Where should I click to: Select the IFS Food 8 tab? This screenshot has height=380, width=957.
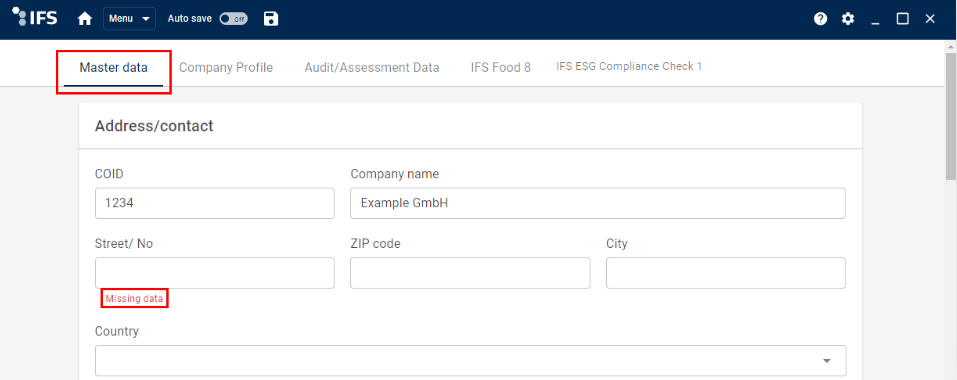[500, 68]
